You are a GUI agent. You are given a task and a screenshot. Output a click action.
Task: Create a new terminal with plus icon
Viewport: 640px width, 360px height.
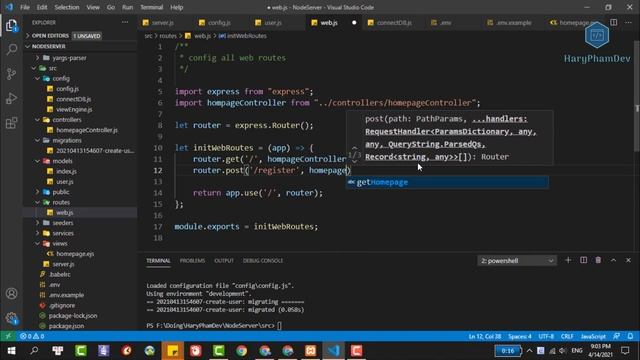tap(568, 260)
